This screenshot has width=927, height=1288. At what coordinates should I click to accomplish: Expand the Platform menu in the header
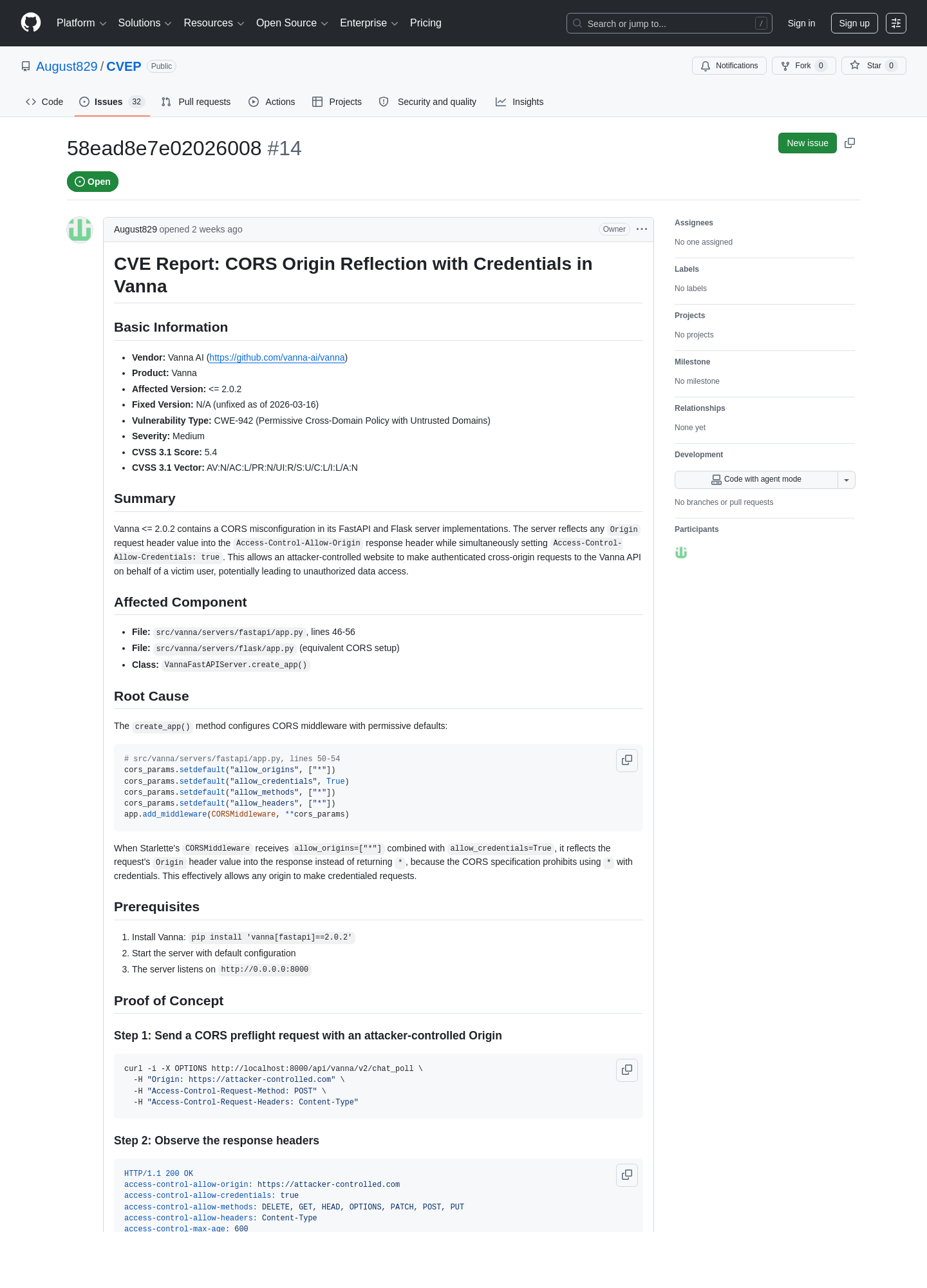coord(81,23)
